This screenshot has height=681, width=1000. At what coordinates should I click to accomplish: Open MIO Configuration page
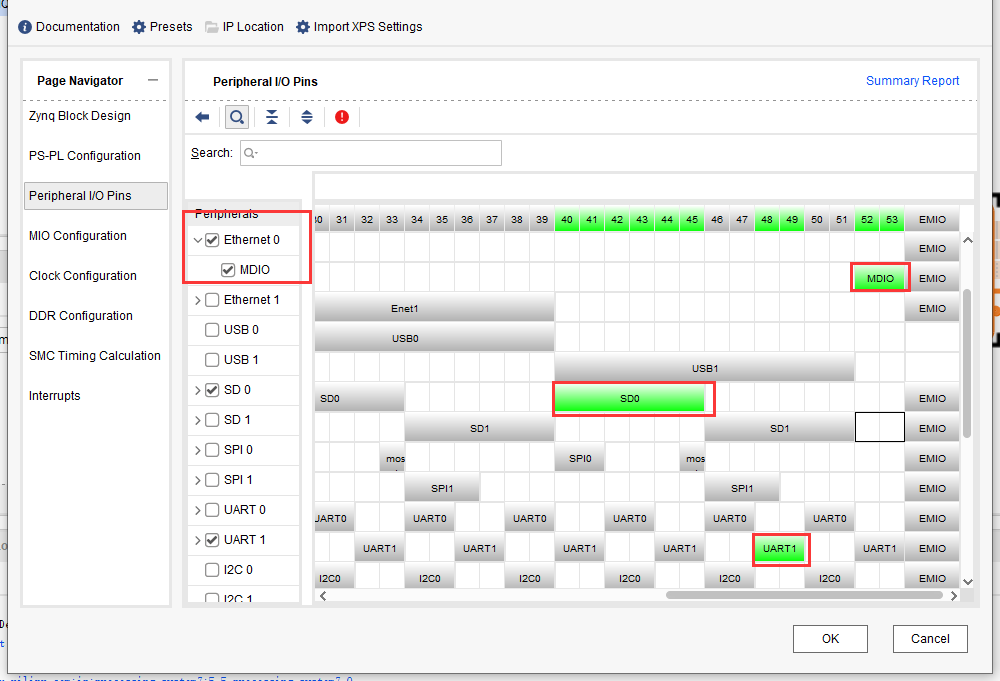78,235
